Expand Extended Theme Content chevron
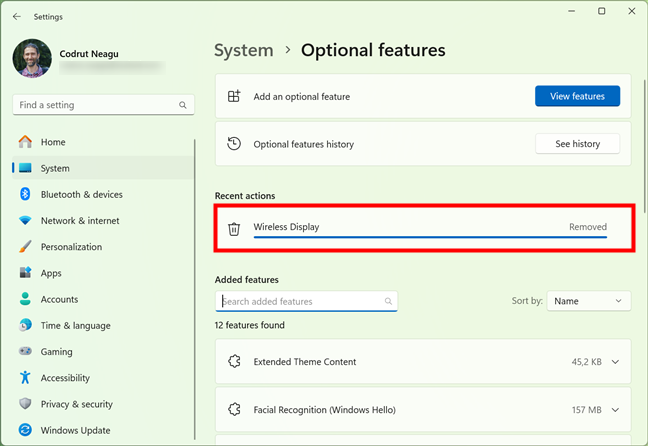This screenshot has height=446, width=648. (x=615, y=362)
